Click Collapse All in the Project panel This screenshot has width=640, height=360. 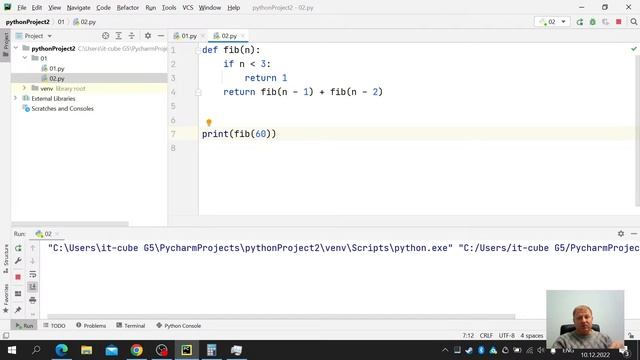(x=131, y=36)
